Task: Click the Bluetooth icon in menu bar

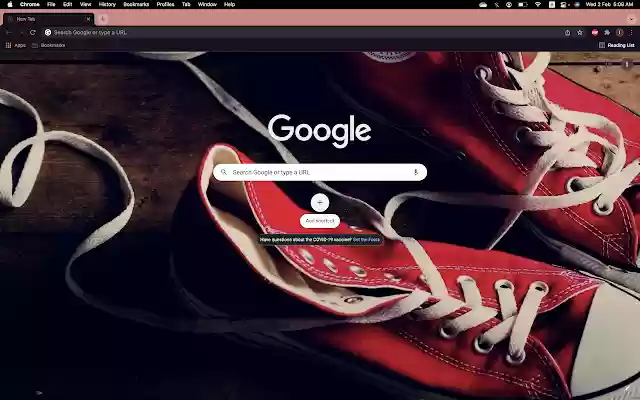Action: [497, 4]
